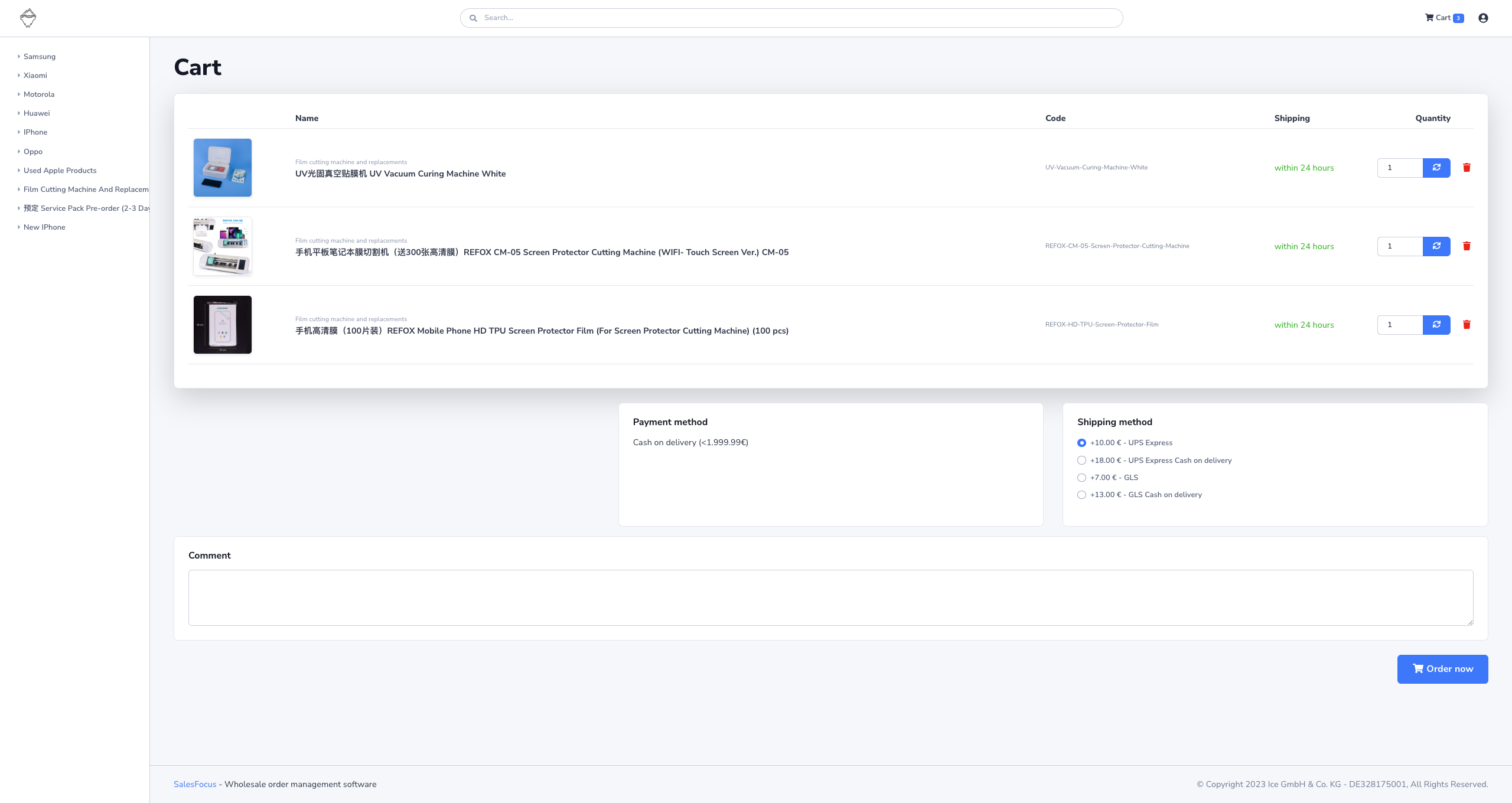Open the SalesFocus footer link
This screenshot has width=1512, height=803.
195,784
